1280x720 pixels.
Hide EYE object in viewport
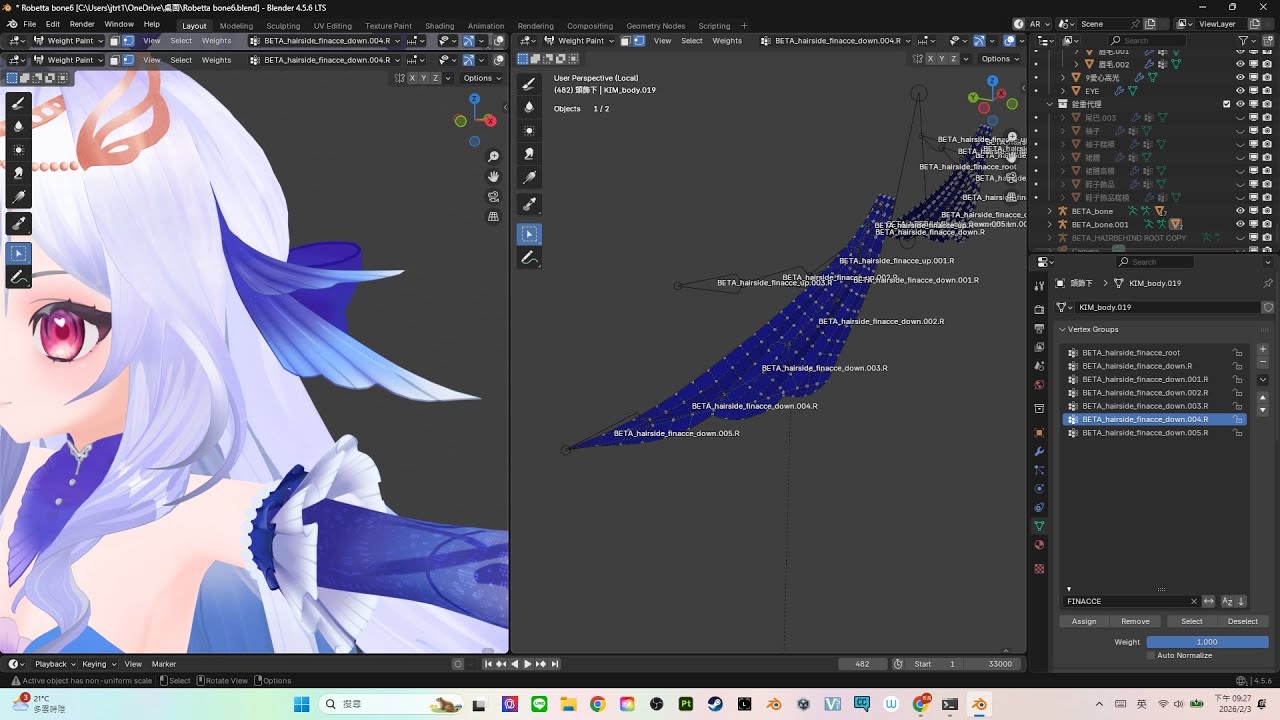pos(1241,91)
